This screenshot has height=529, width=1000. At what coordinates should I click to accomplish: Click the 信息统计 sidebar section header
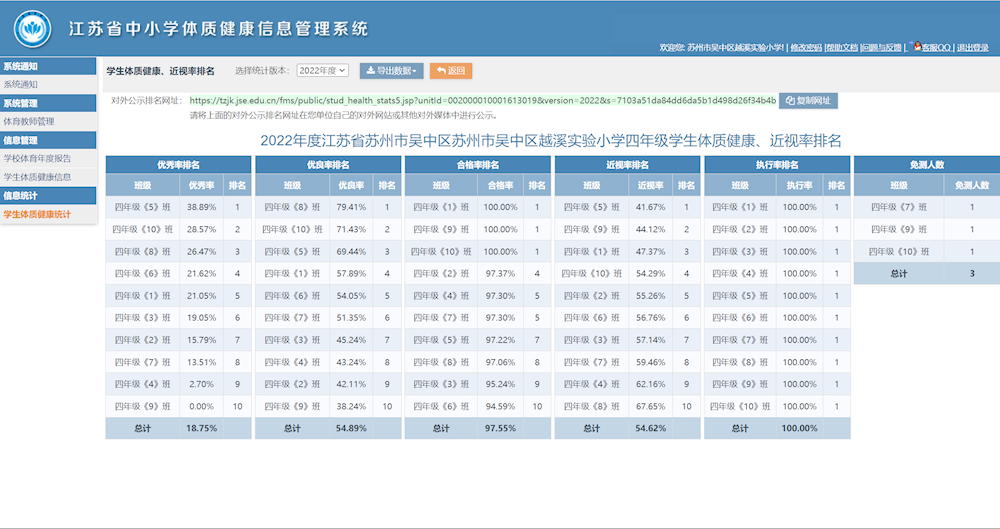[x=48, y=195]
